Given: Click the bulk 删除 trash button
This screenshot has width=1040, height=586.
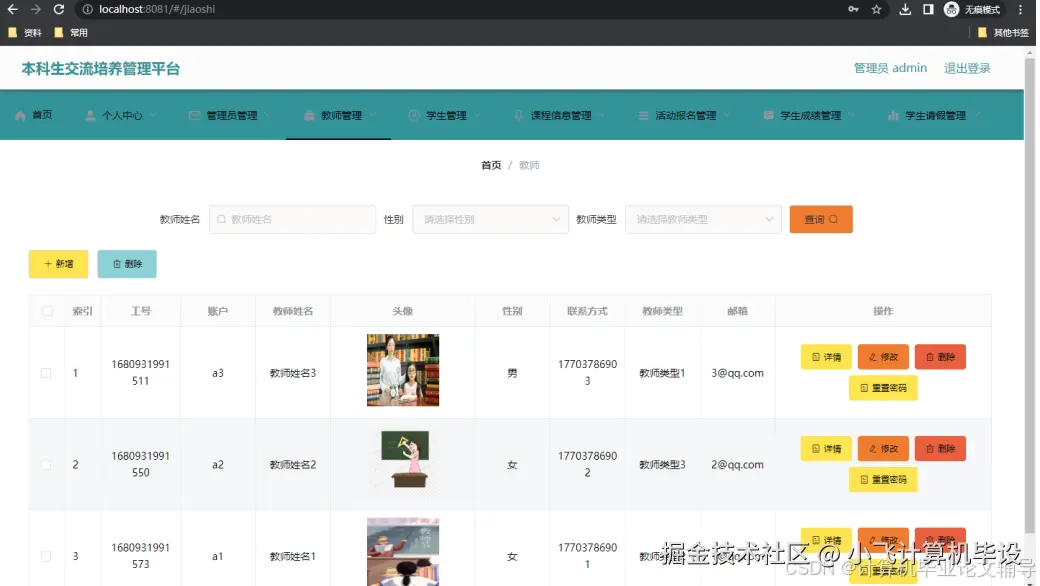Looking at the screenshot, I should pos(127,263).
